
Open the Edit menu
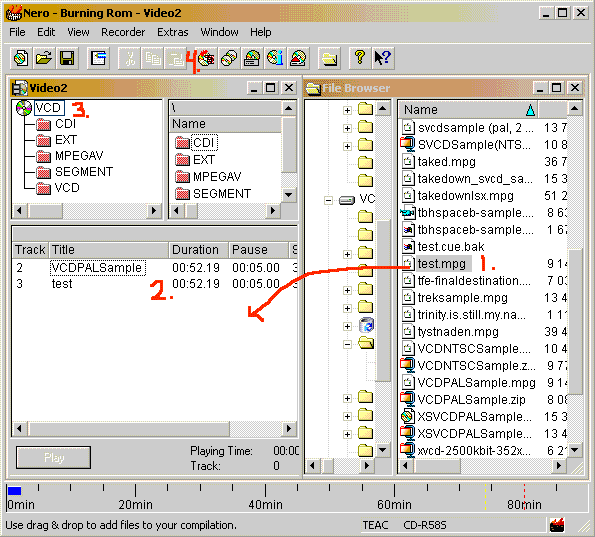[x=46, y=32]
